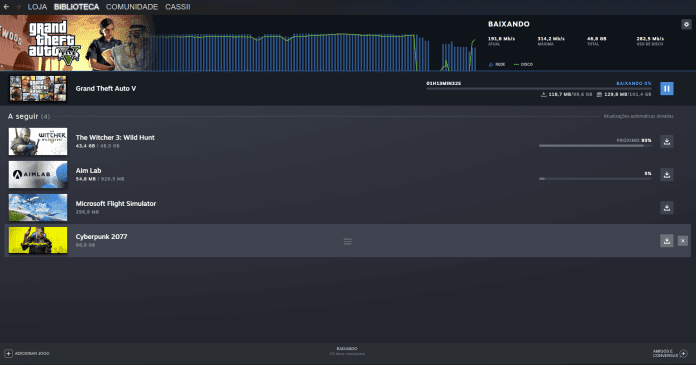696x365 pixels.
Task: Start downloading Aim Lab now
Action: tap(666, 175)
